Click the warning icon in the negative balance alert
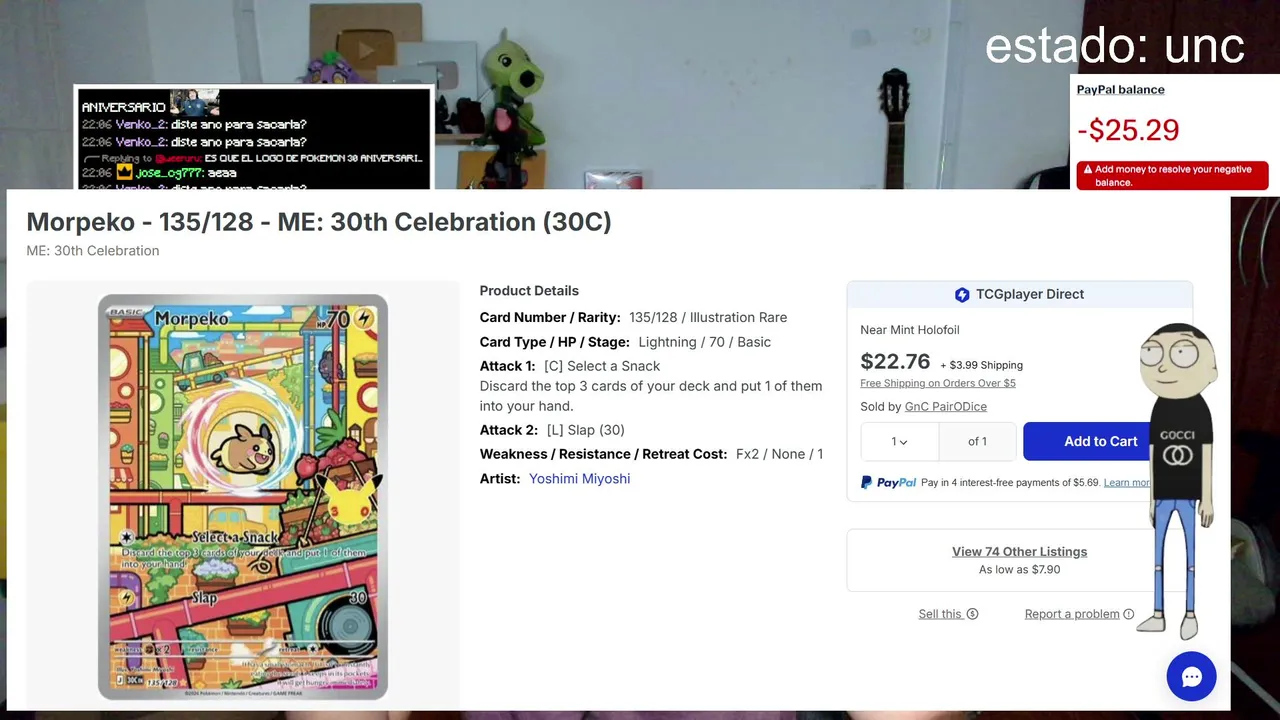1280x720 pixels. coord(1087,170)
